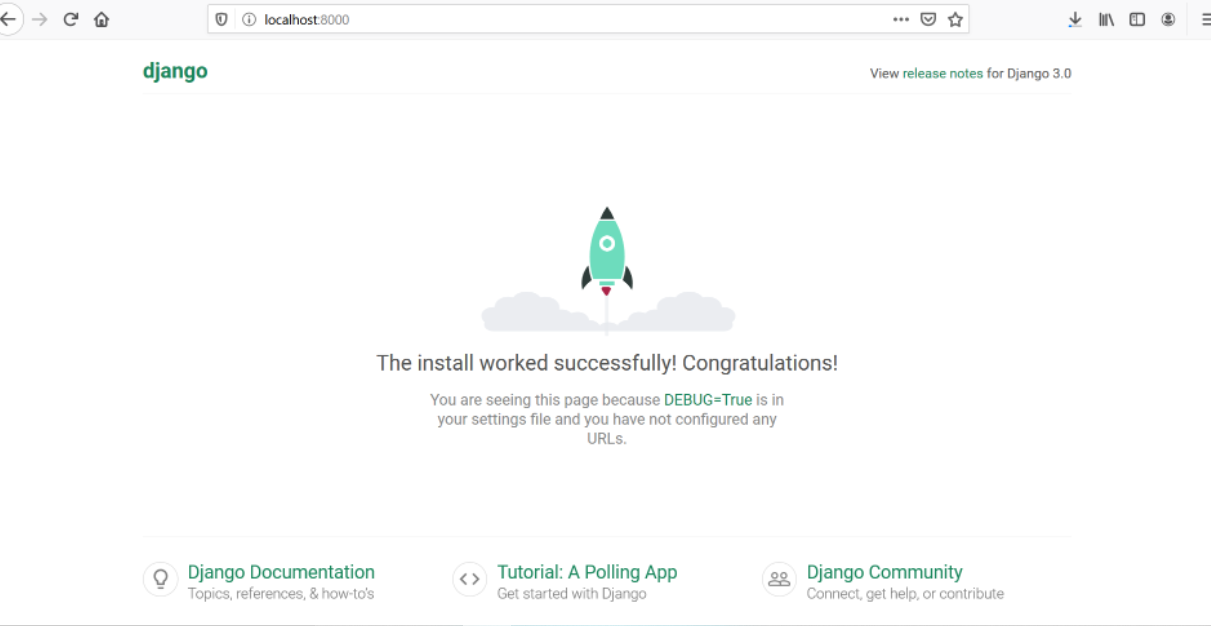This screenshot has width=1211, height=626.
Task: Click 'Connect, get help, or contribute' text
Action: (x=905, y=594)
